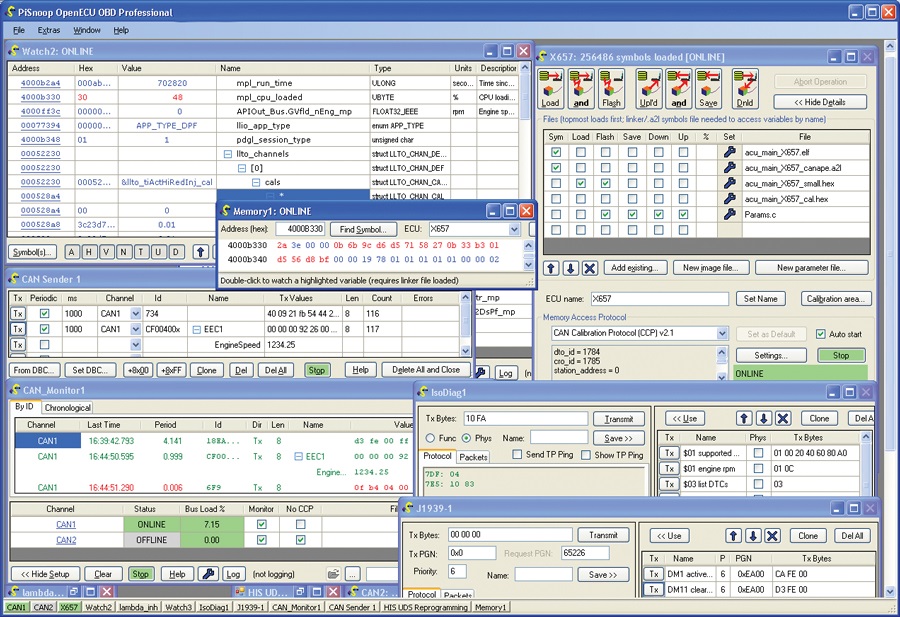The width and height of the screenshot is (900, 617).
Task: Click the CAN2 channel link in CAN_Monitor1
Action: [x=66, y=540]
